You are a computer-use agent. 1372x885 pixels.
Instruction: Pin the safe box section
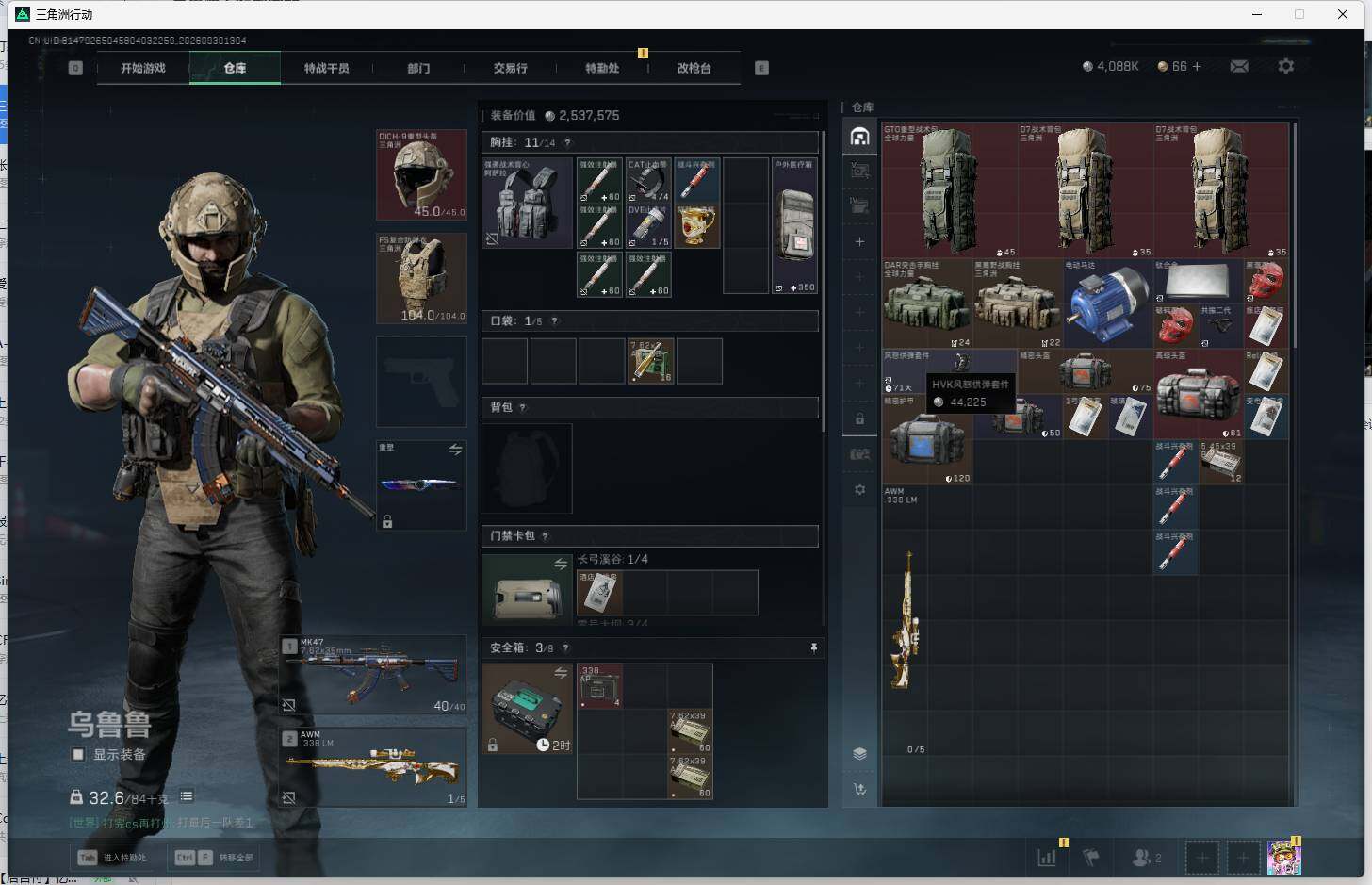(x=813, y=648)
